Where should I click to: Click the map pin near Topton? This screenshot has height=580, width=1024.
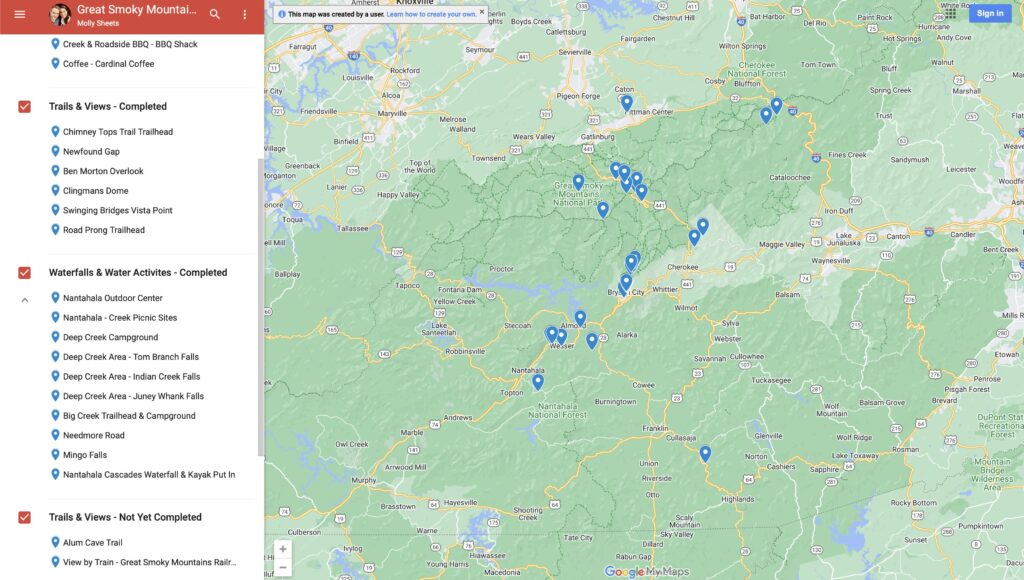pyautogui.click(x=538, y=380)
